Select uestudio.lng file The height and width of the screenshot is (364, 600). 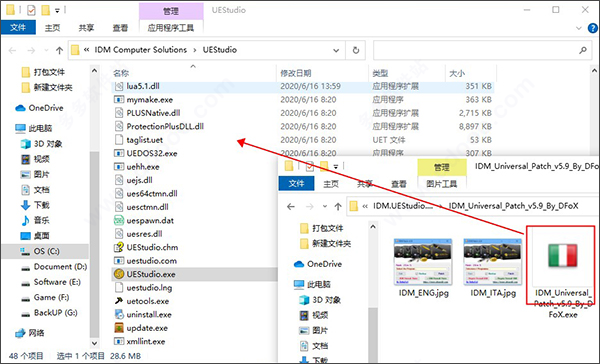point(149,288)
